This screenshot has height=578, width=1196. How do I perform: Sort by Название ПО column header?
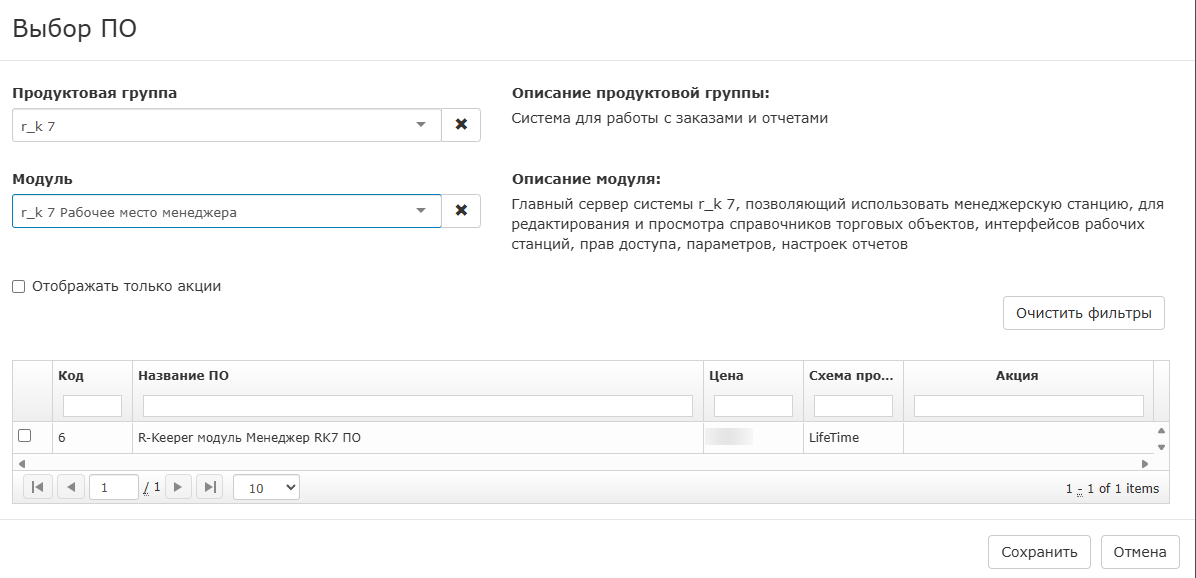tap(183, 376)
